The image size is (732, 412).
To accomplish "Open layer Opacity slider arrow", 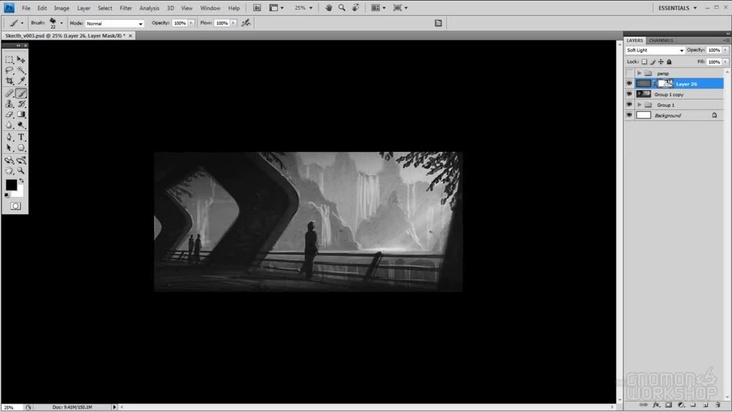I will [725, 50].
